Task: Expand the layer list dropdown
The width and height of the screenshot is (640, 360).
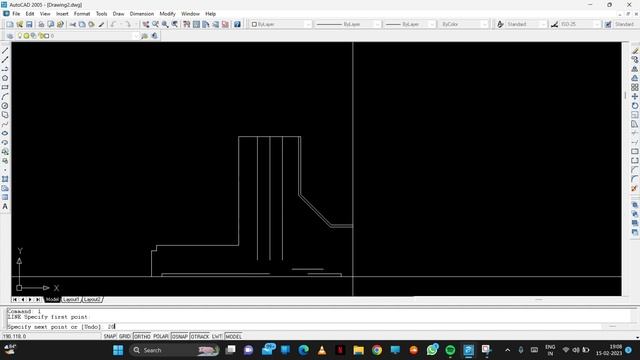Action: click(x=136, y=36)
